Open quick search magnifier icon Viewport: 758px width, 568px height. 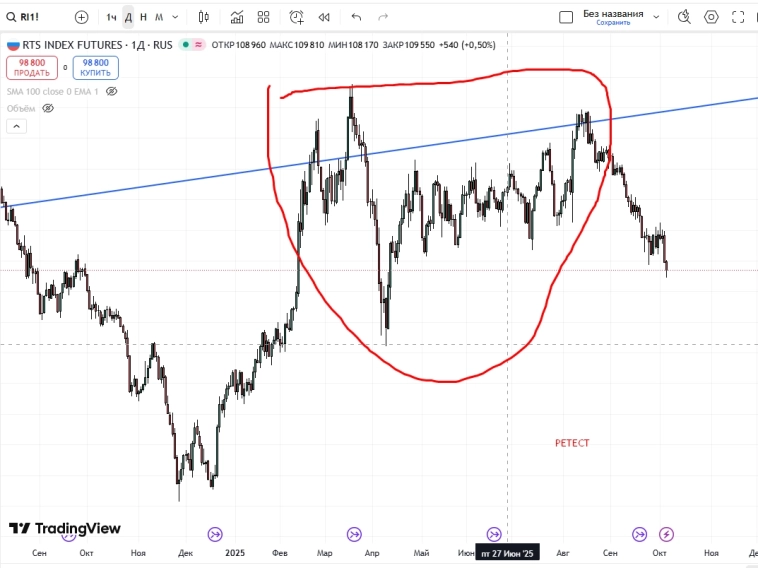coord(684,17)
